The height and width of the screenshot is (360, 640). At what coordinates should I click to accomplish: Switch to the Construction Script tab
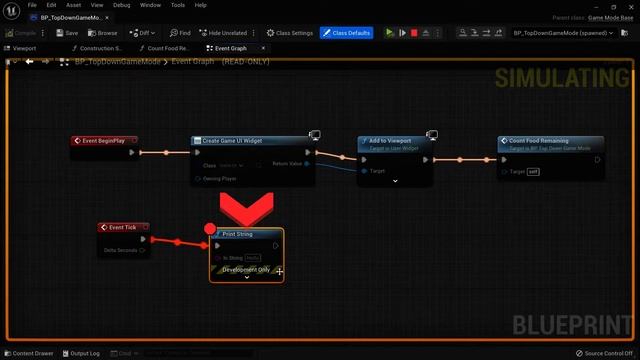[97, 48]
